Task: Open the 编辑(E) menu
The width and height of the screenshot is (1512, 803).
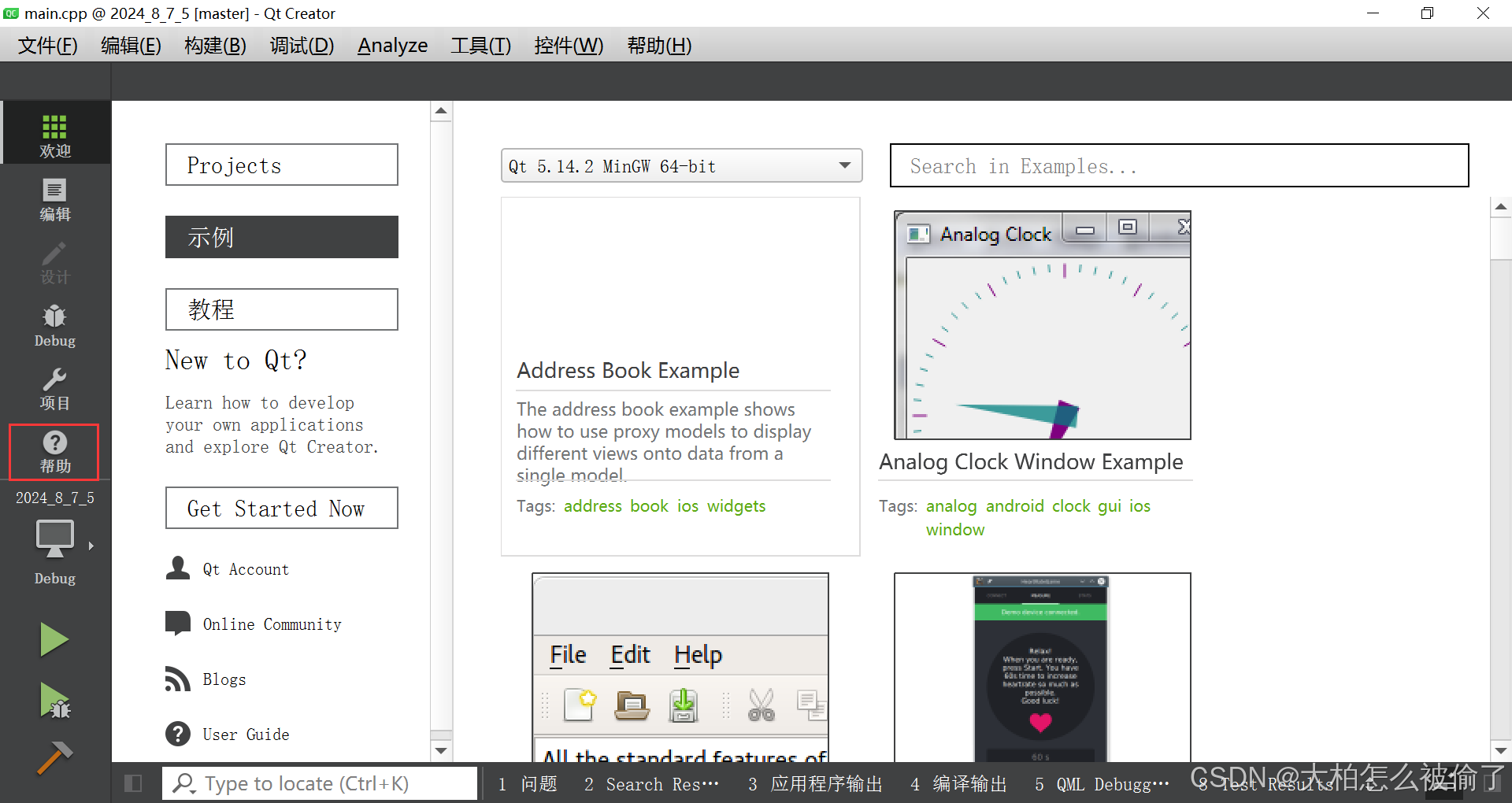Action: (131, 46)
